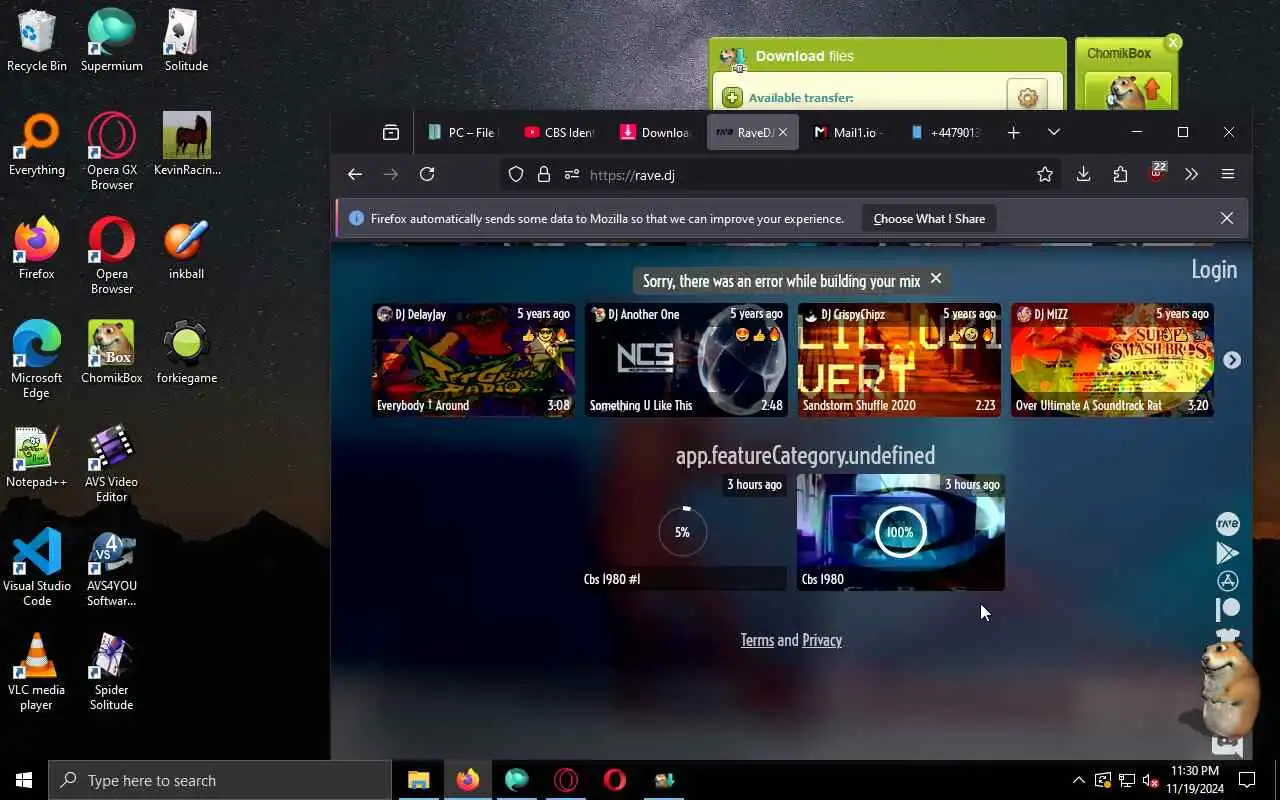Click the app.featureCategory.undefined heading

point(805,455)
